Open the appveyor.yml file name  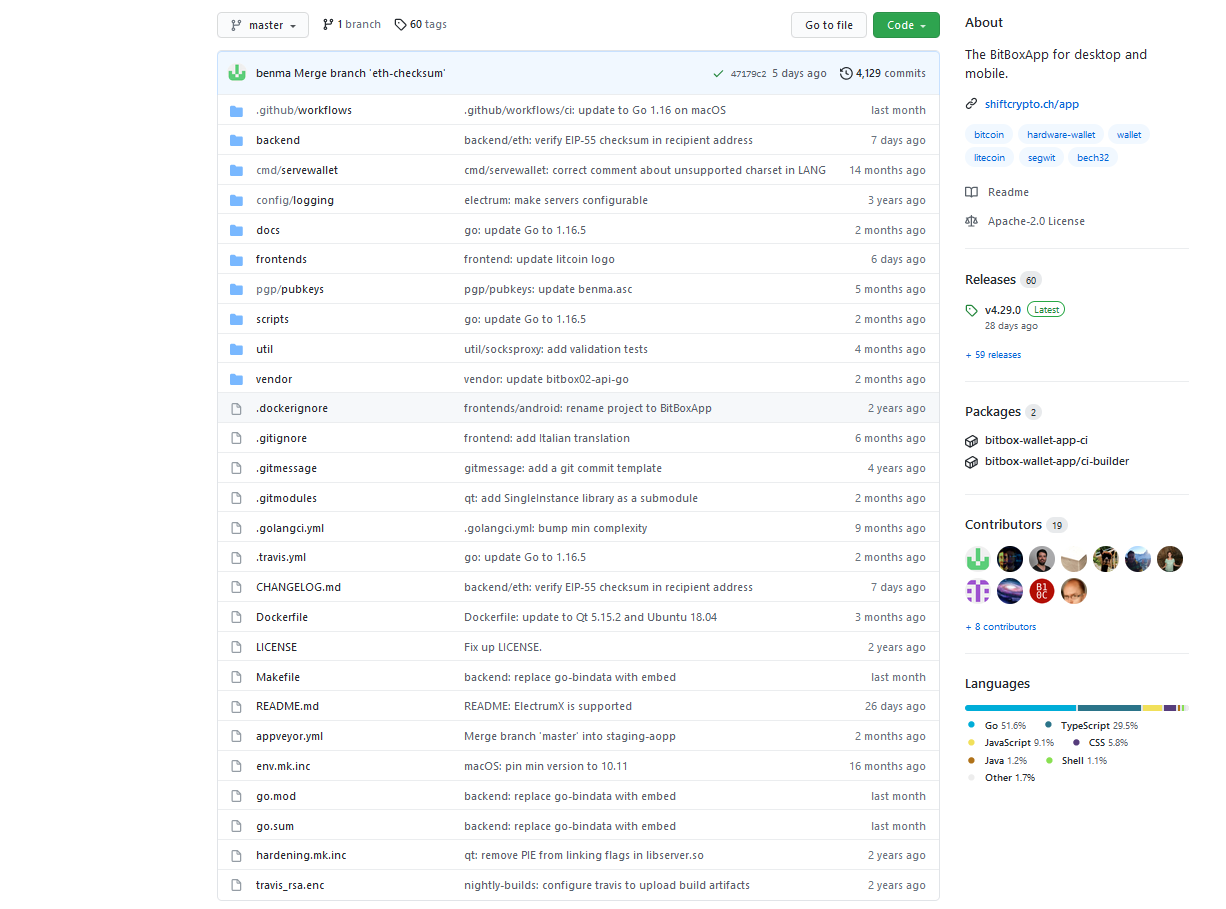tap(289, 736)
